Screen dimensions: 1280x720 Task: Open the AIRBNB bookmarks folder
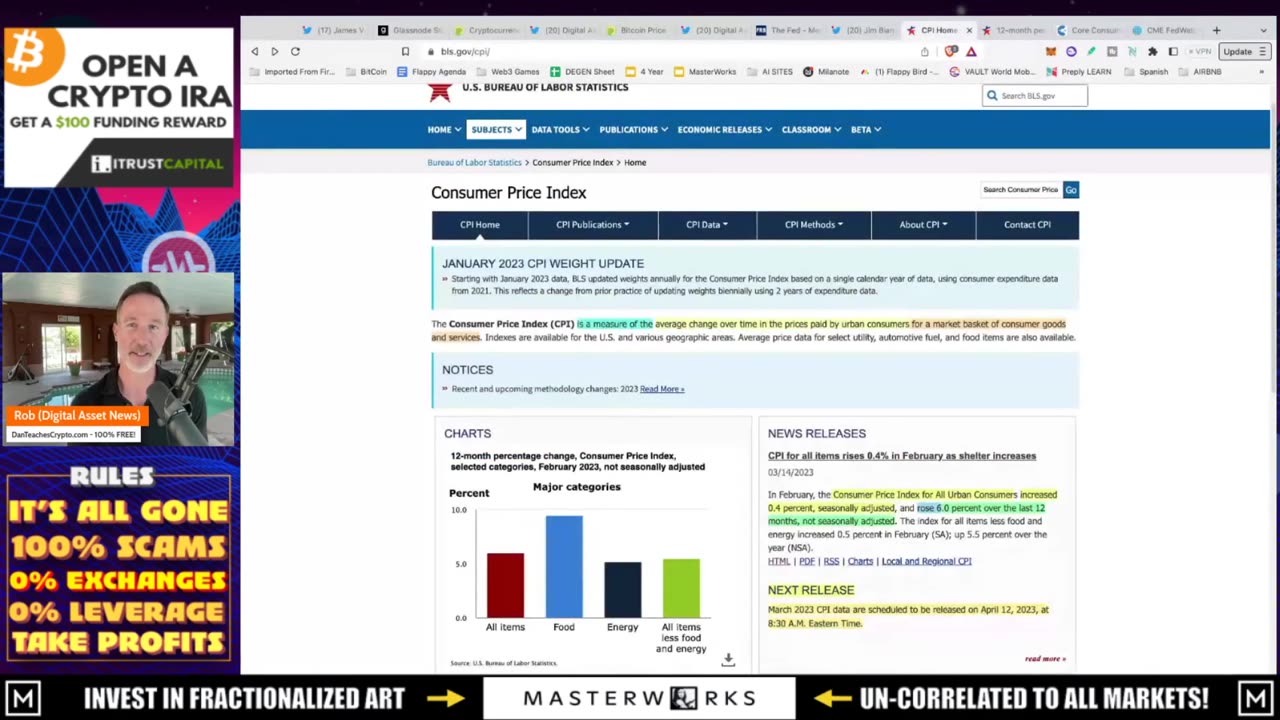pos(1199,72)
